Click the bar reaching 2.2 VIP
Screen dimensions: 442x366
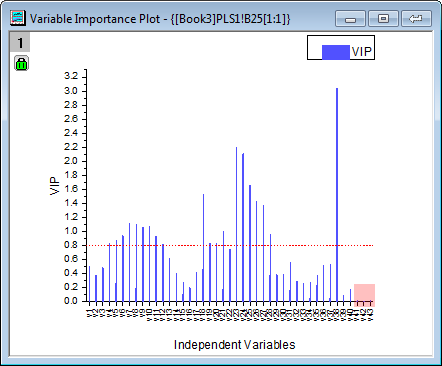coord(237,224)
